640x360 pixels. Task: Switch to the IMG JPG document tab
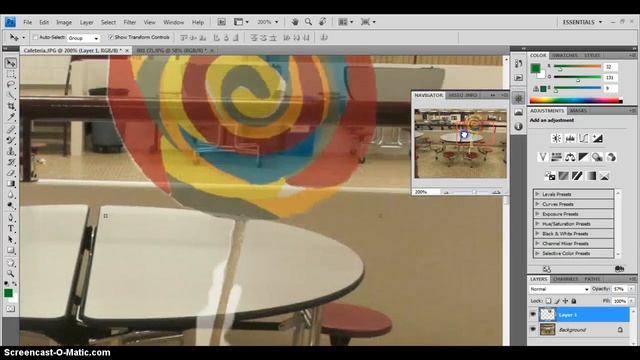(171, 50)
